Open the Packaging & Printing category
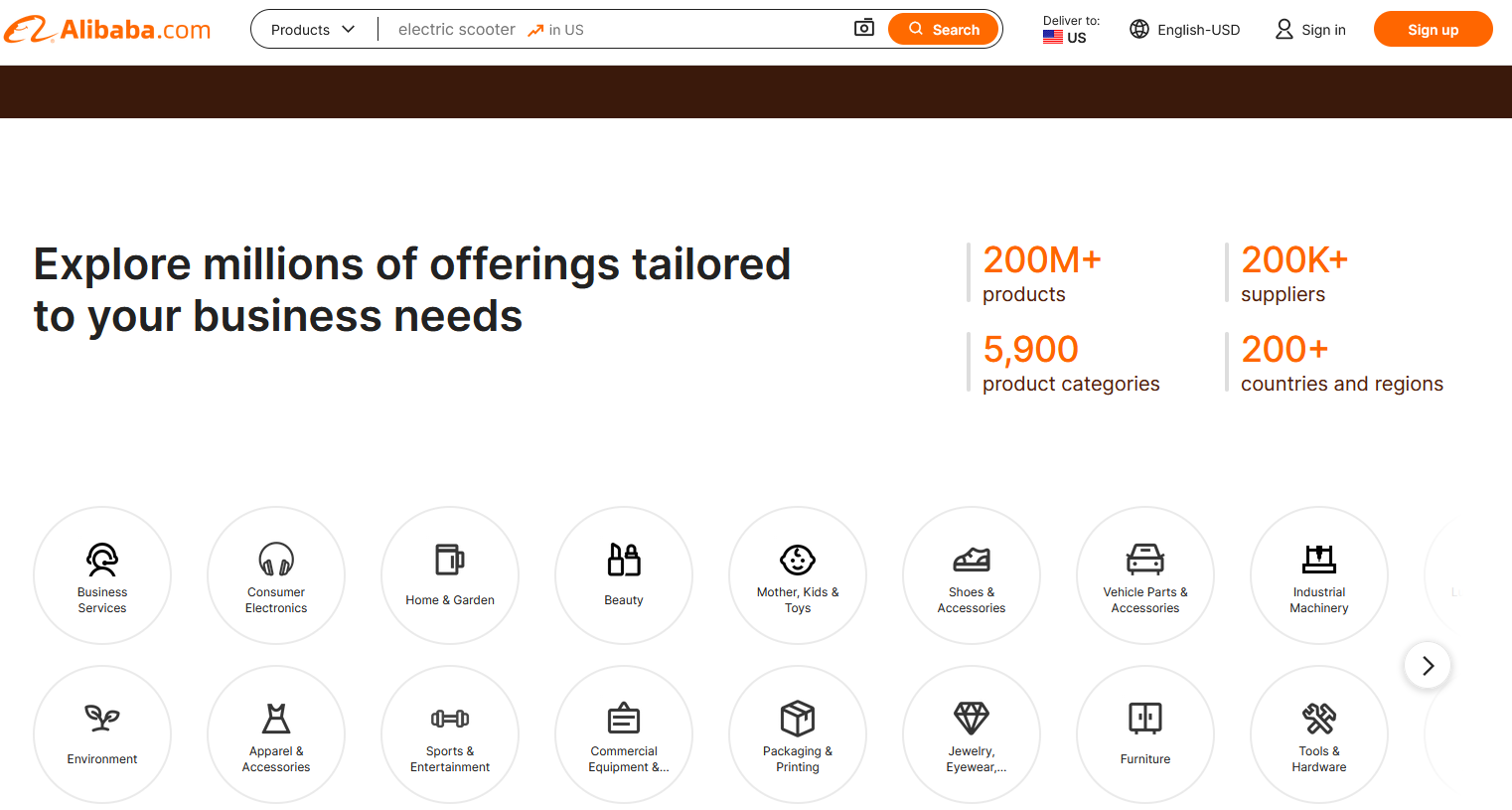 798,734
